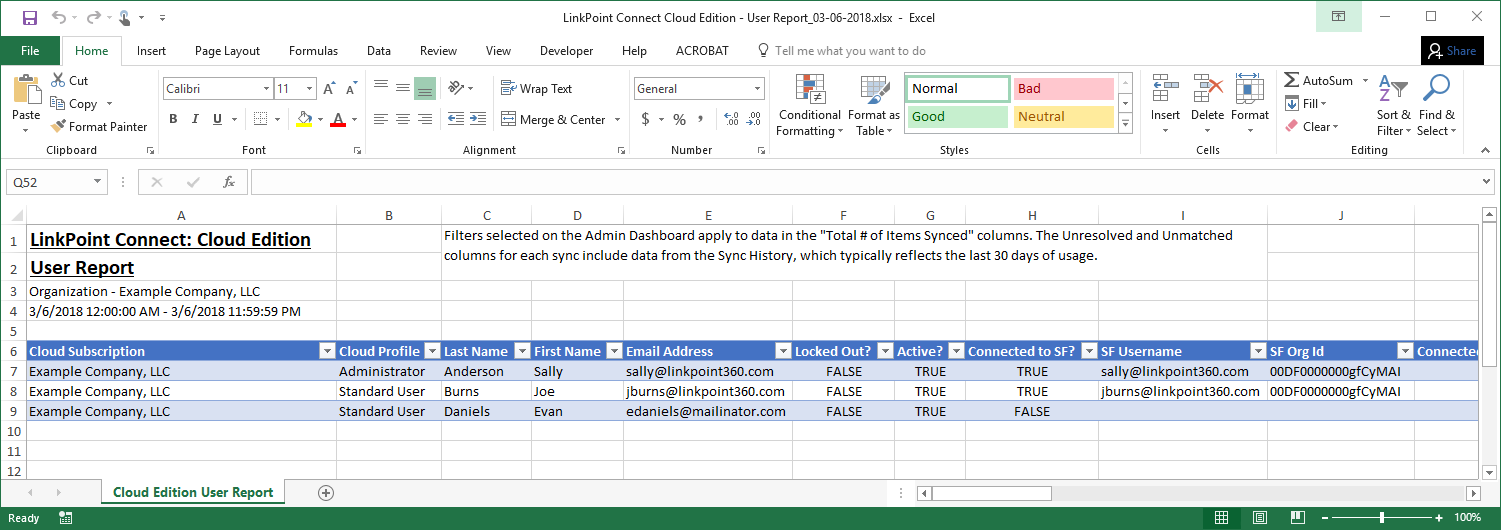Open the Email Address column filter dropdown
The image size is (1501, 530).
click(782, 351)
